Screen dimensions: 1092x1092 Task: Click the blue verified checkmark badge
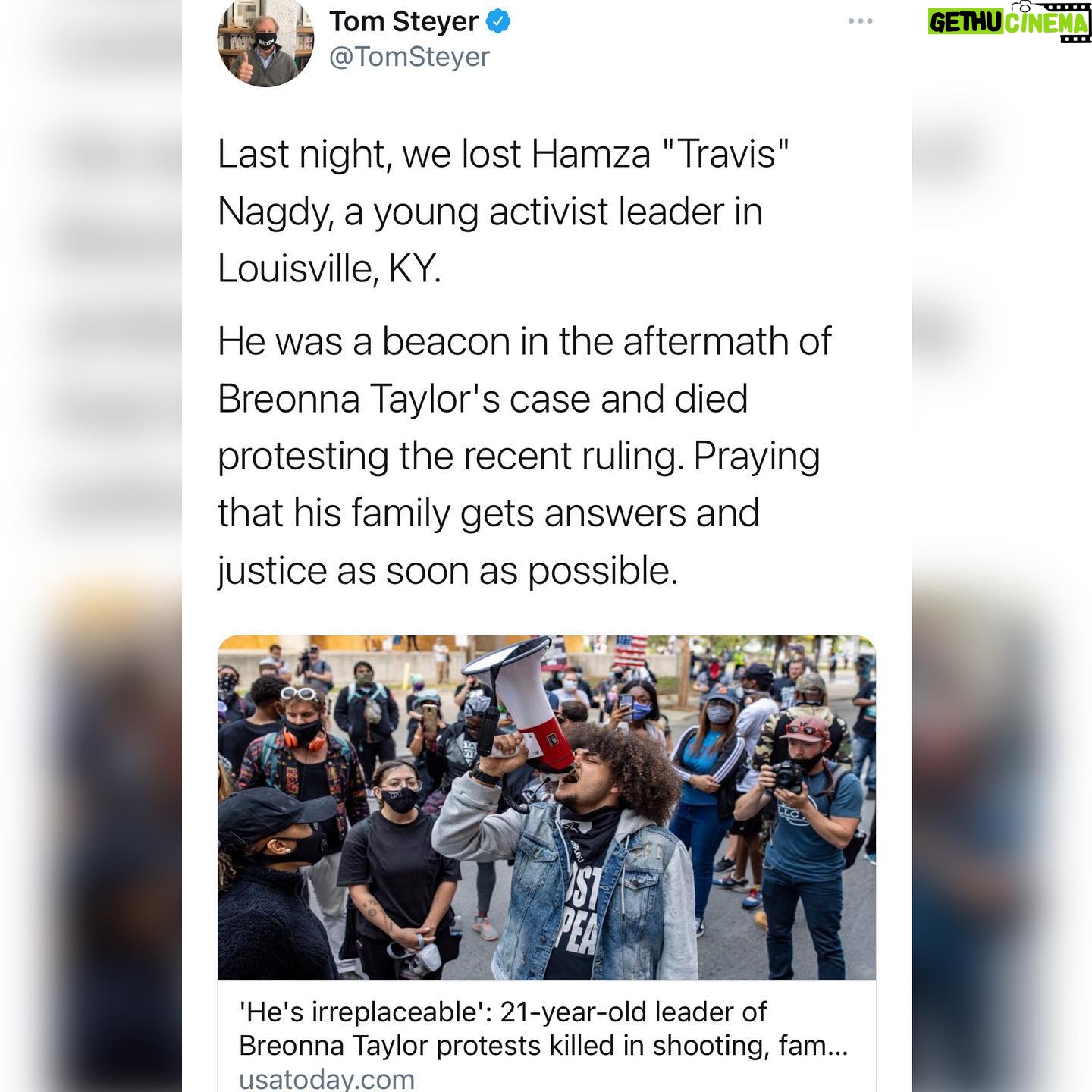(497, 22)
